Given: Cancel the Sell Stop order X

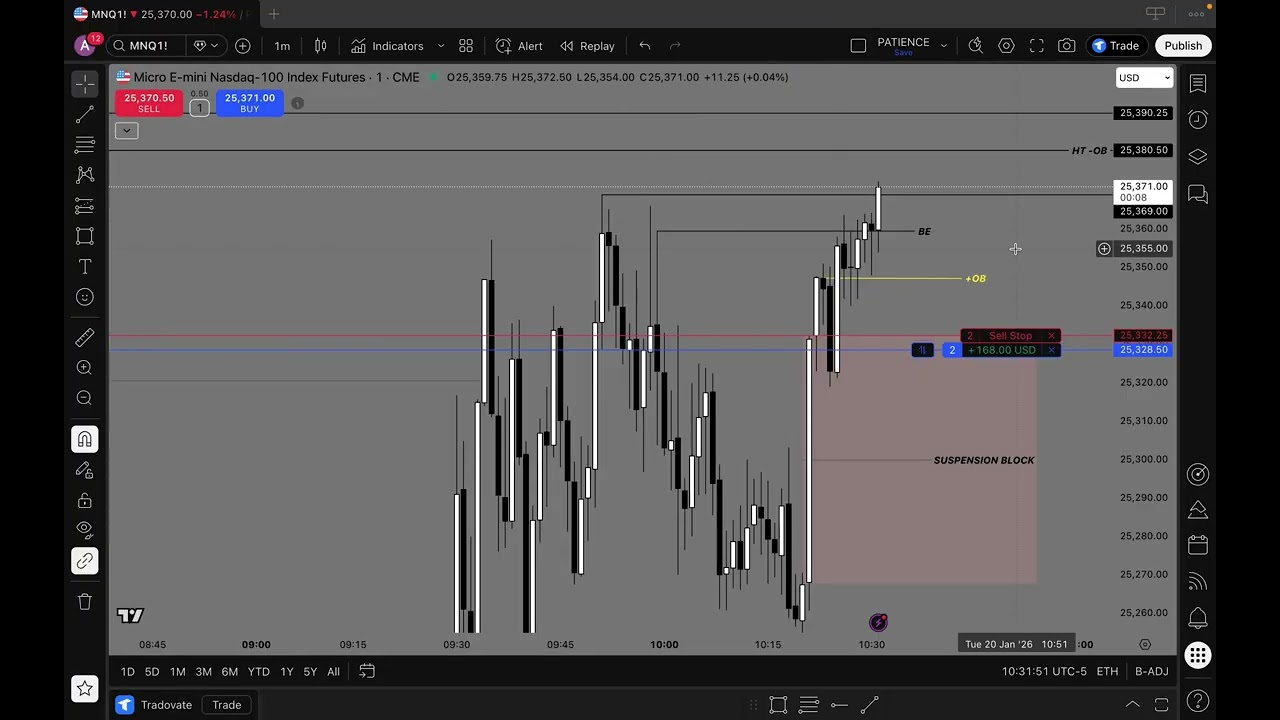Looking at the screenshot, I should click(x=1051, y=336).
